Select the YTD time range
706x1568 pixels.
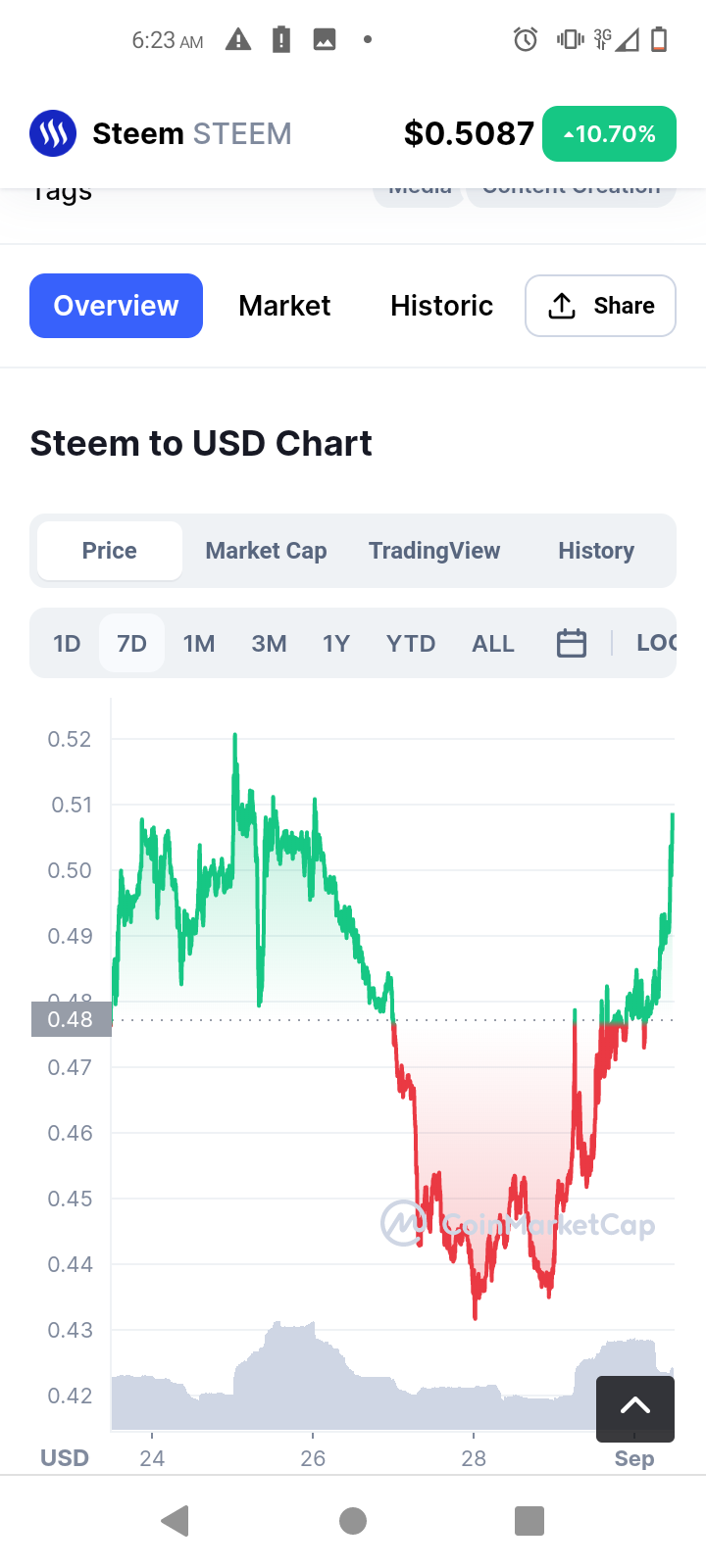pos(411,644)
